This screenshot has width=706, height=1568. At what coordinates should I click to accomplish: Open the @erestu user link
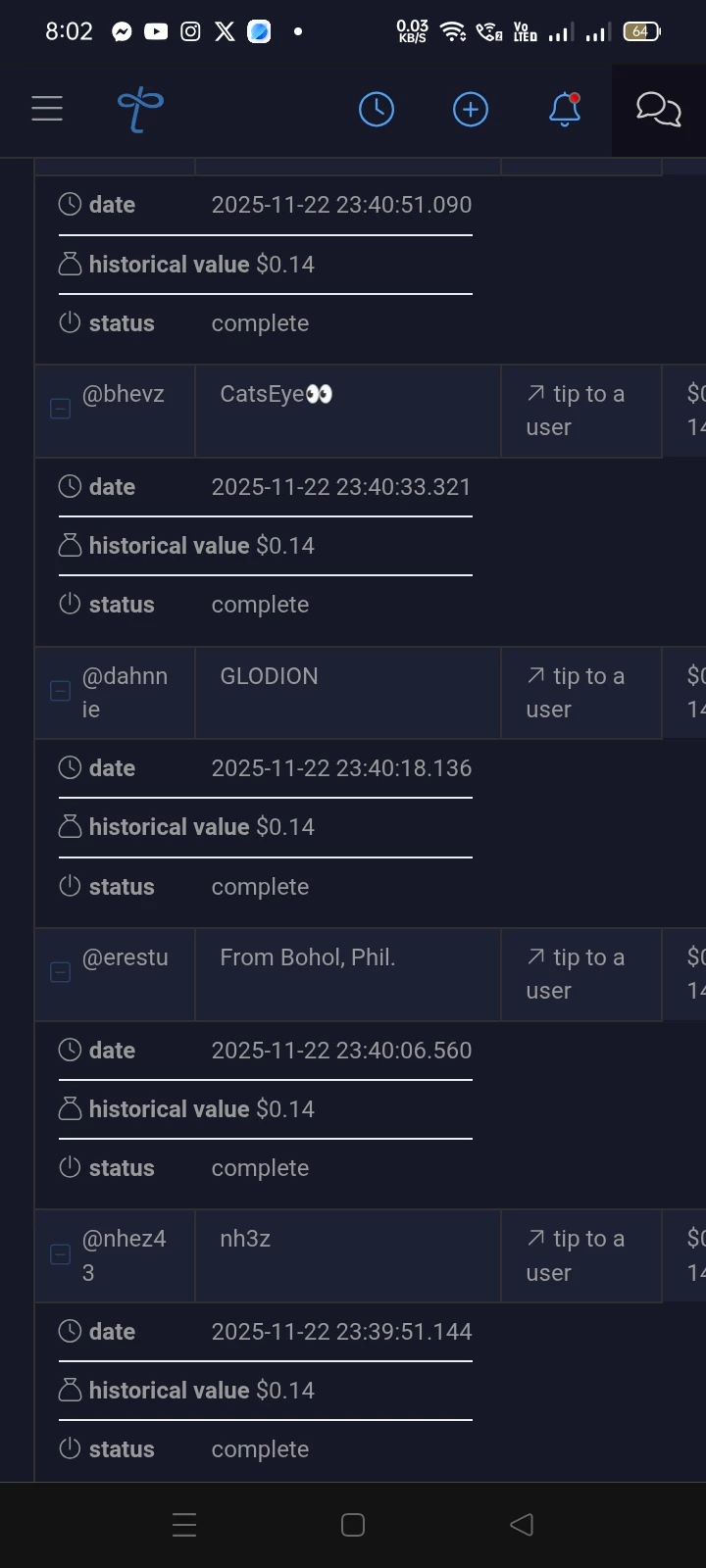click(x=126, y=957)
